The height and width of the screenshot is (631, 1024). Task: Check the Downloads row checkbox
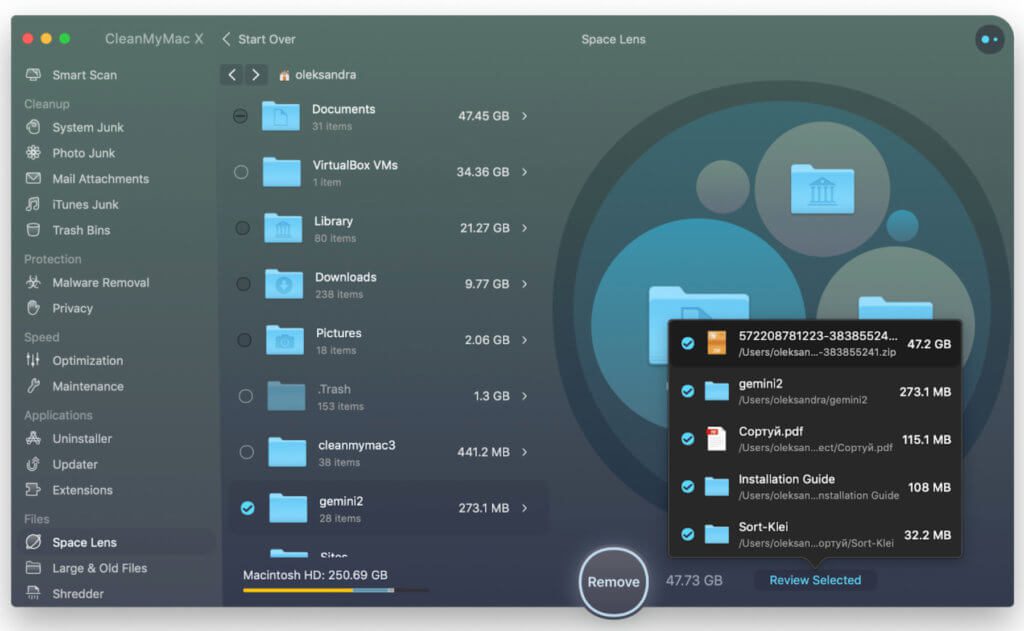[243, 284]
